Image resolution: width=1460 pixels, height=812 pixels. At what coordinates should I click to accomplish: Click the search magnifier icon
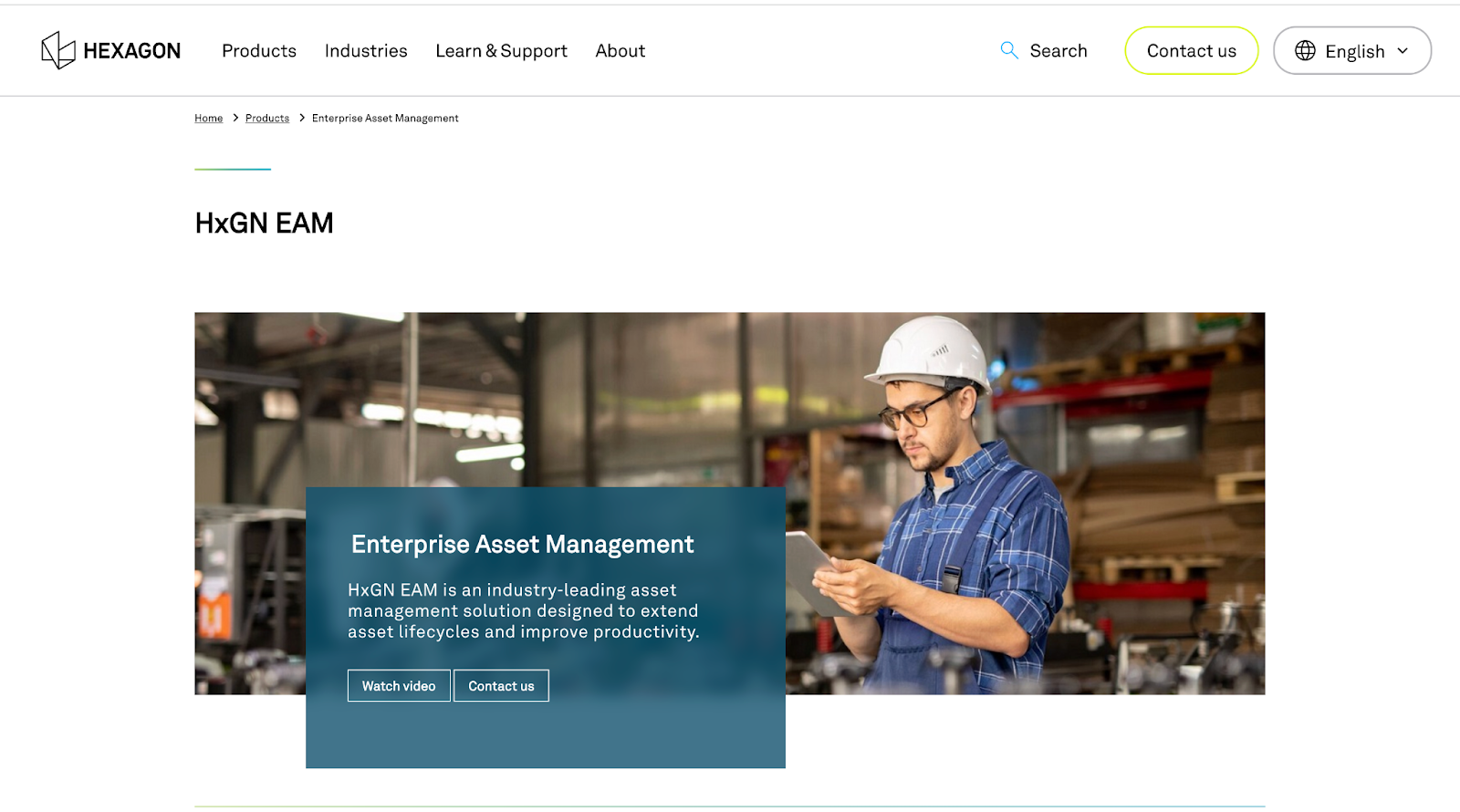pos(1008,50)
